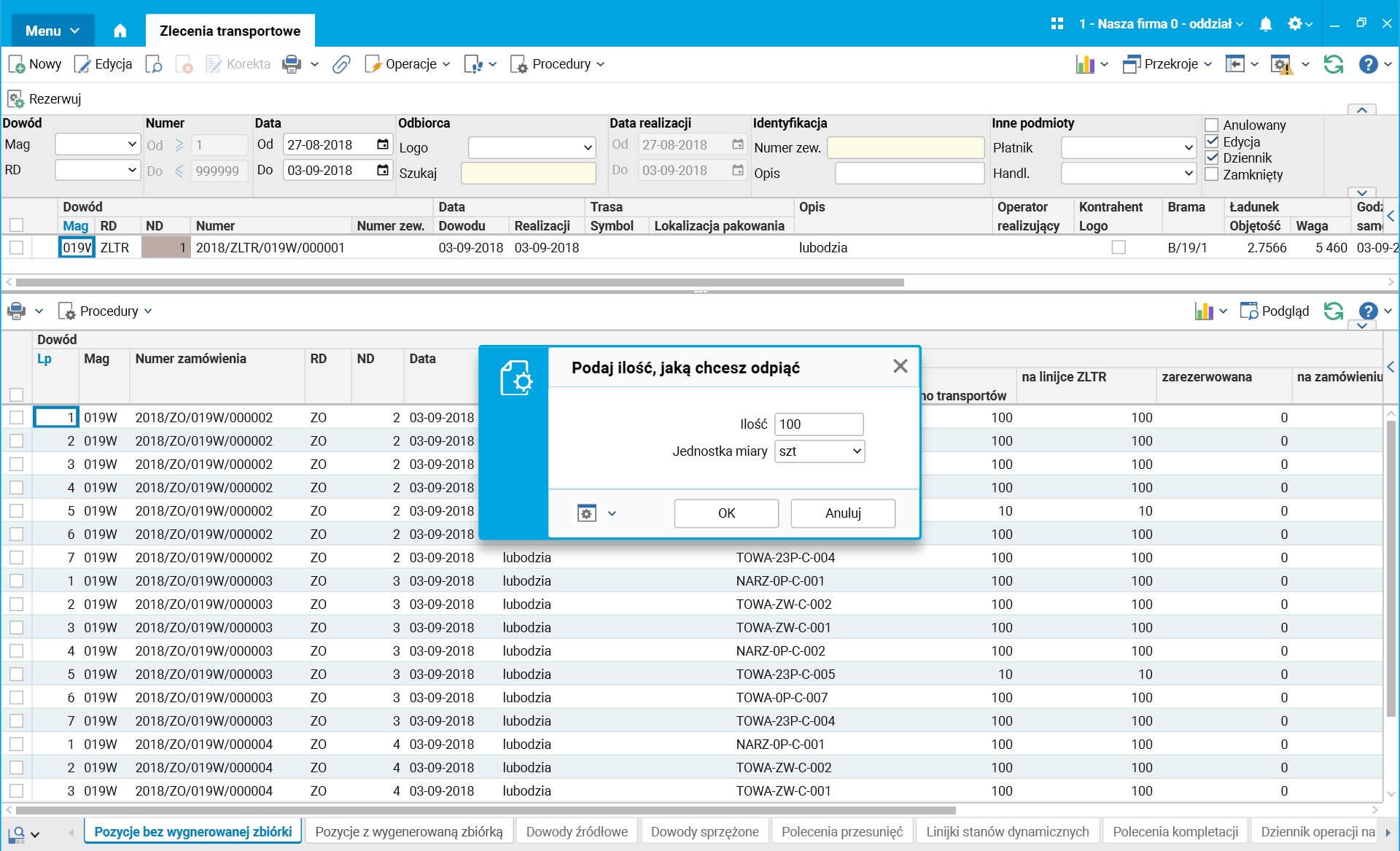Image resolution: width=1400 pixels, height=851 pixels.
Task: Open the Podgląd preview icon
Action: tap(1249, 311)
